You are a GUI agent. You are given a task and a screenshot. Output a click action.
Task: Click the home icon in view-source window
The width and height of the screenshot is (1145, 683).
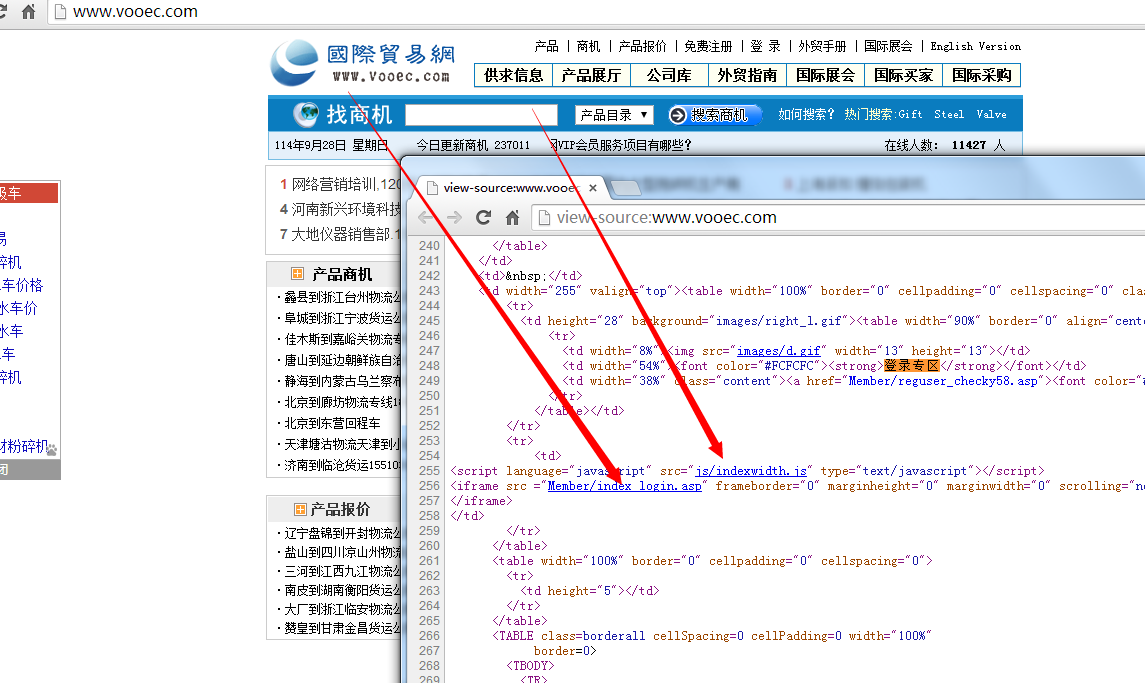[x=512, y=217]
